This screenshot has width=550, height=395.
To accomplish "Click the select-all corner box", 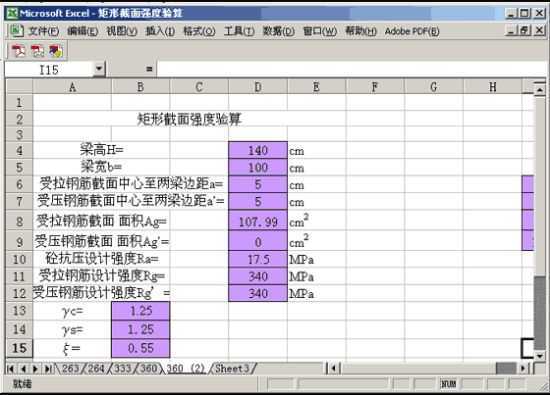I will tap(19, 87).
